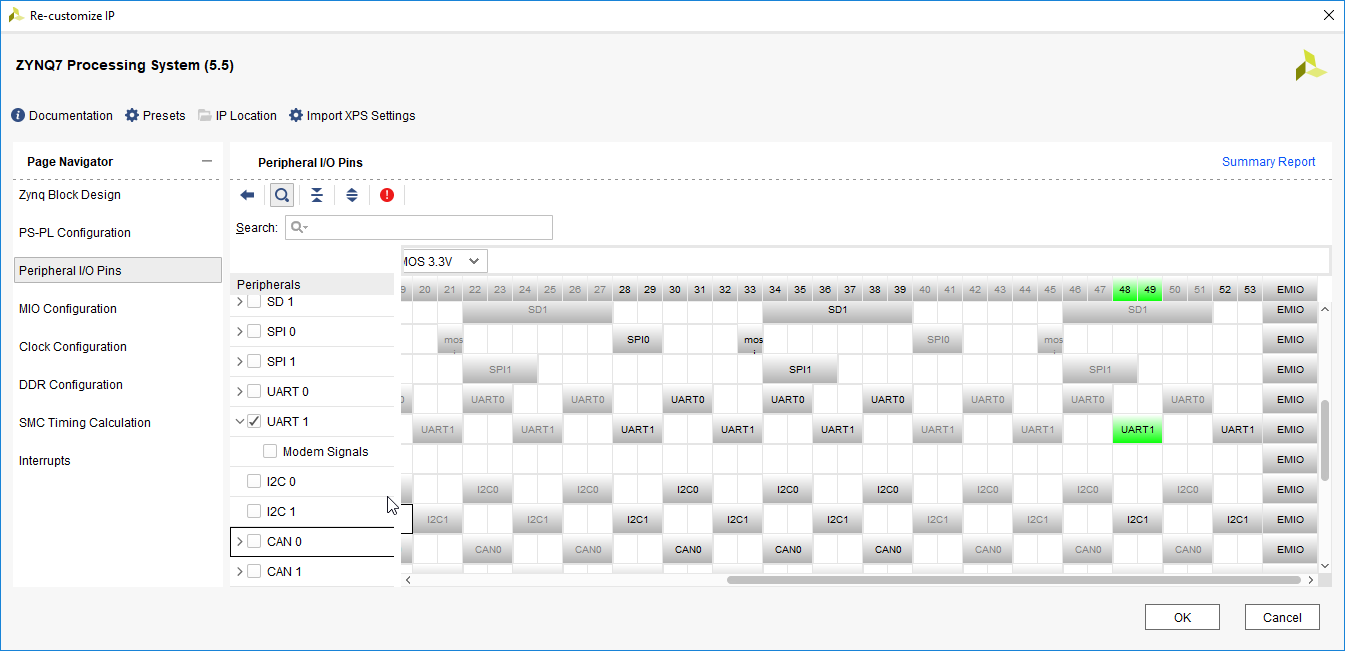
Task: Click the IP Location folder icon
Action: tap(205, 115)
